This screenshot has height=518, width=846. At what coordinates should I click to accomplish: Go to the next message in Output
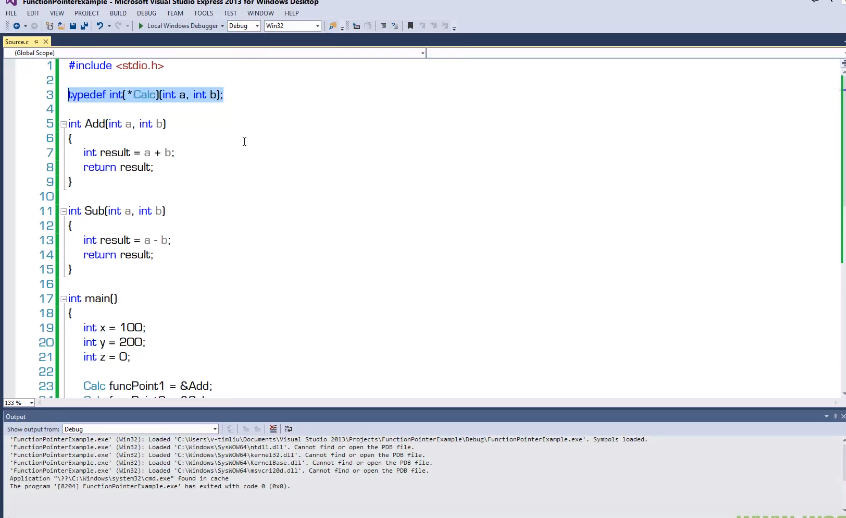[x=258, y=429]
